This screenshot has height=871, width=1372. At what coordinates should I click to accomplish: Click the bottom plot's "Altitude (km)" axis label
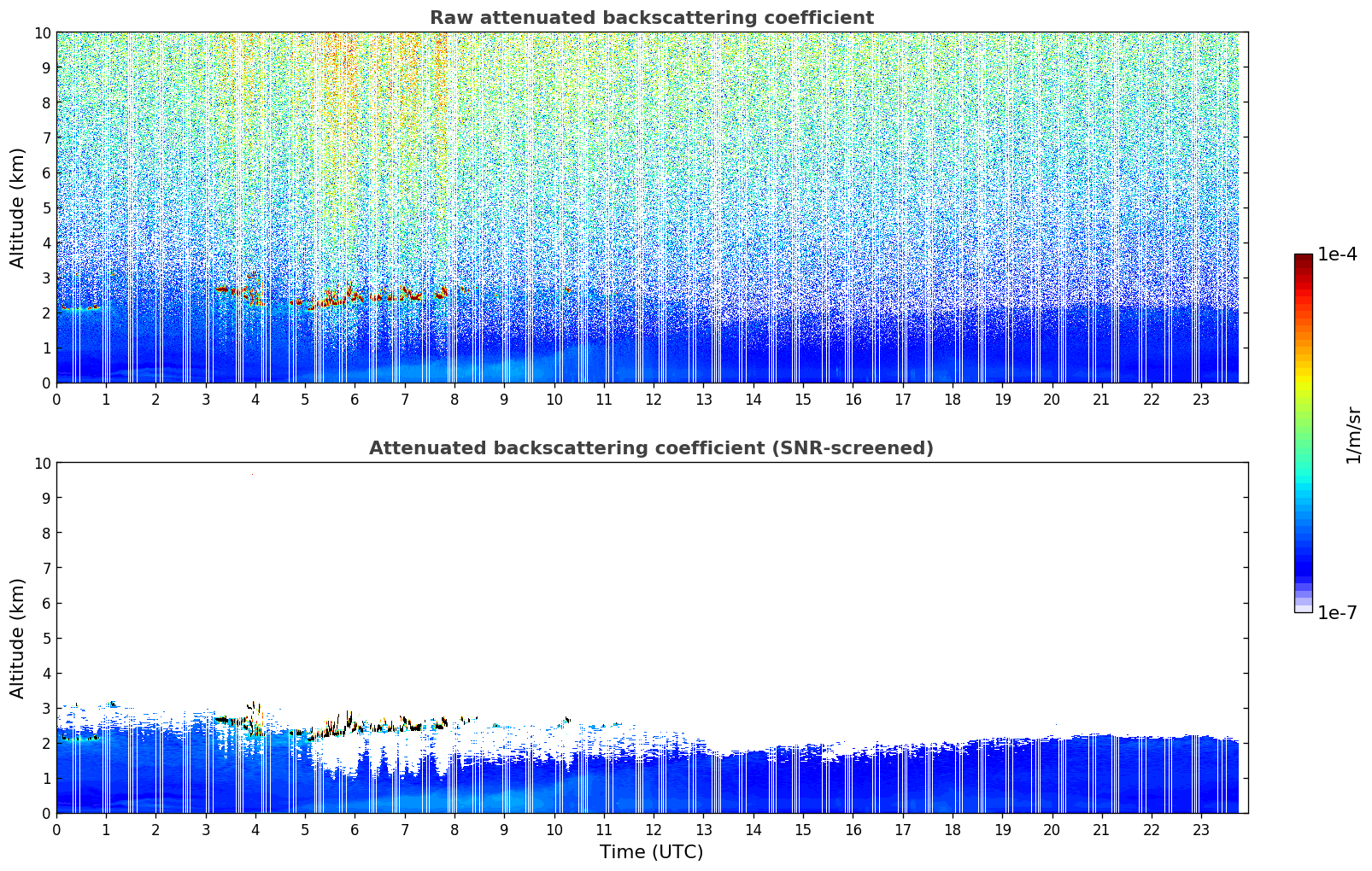click(18, 638)
